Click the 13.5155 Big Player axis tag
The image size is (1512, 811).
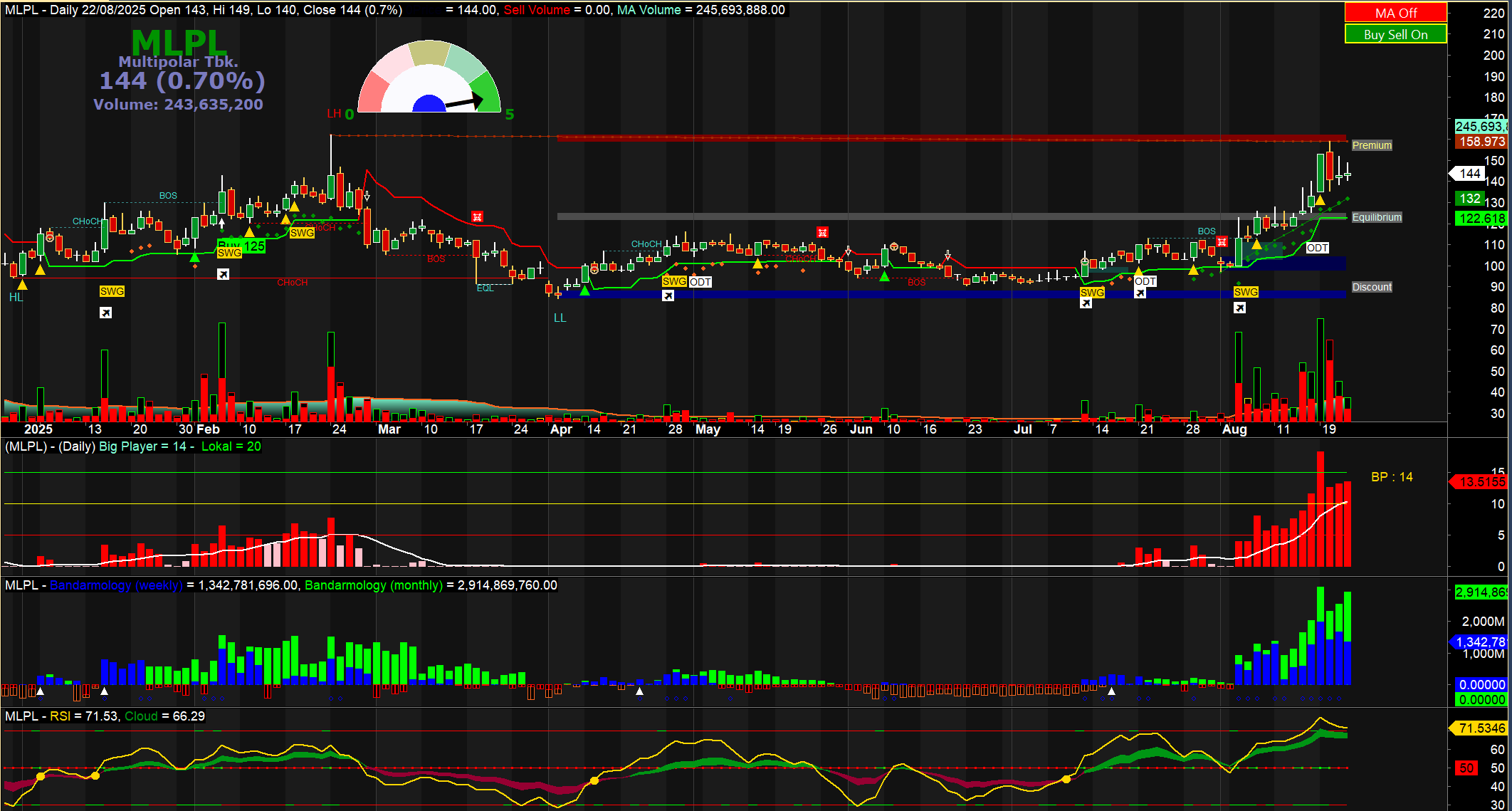[x=1479, y=482]
